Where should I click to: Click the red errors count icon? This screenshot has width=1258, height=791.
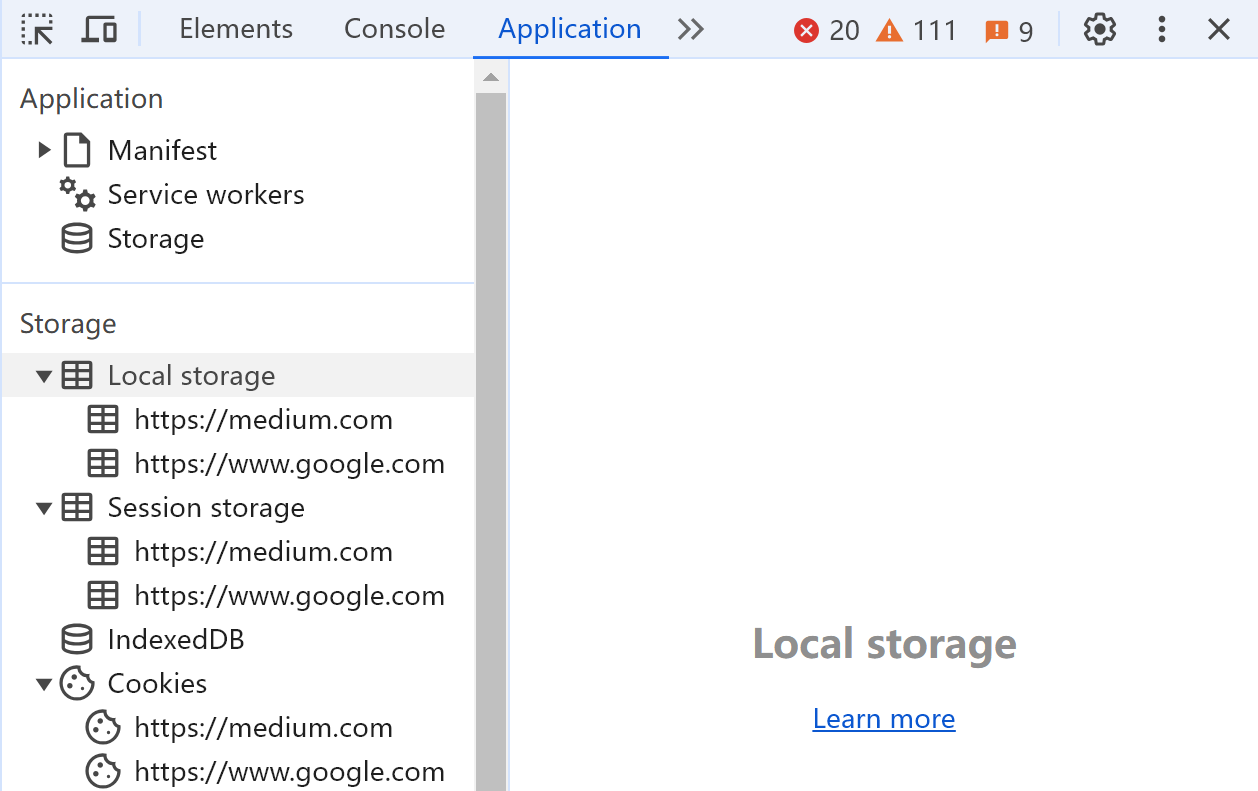coord(806,31)
